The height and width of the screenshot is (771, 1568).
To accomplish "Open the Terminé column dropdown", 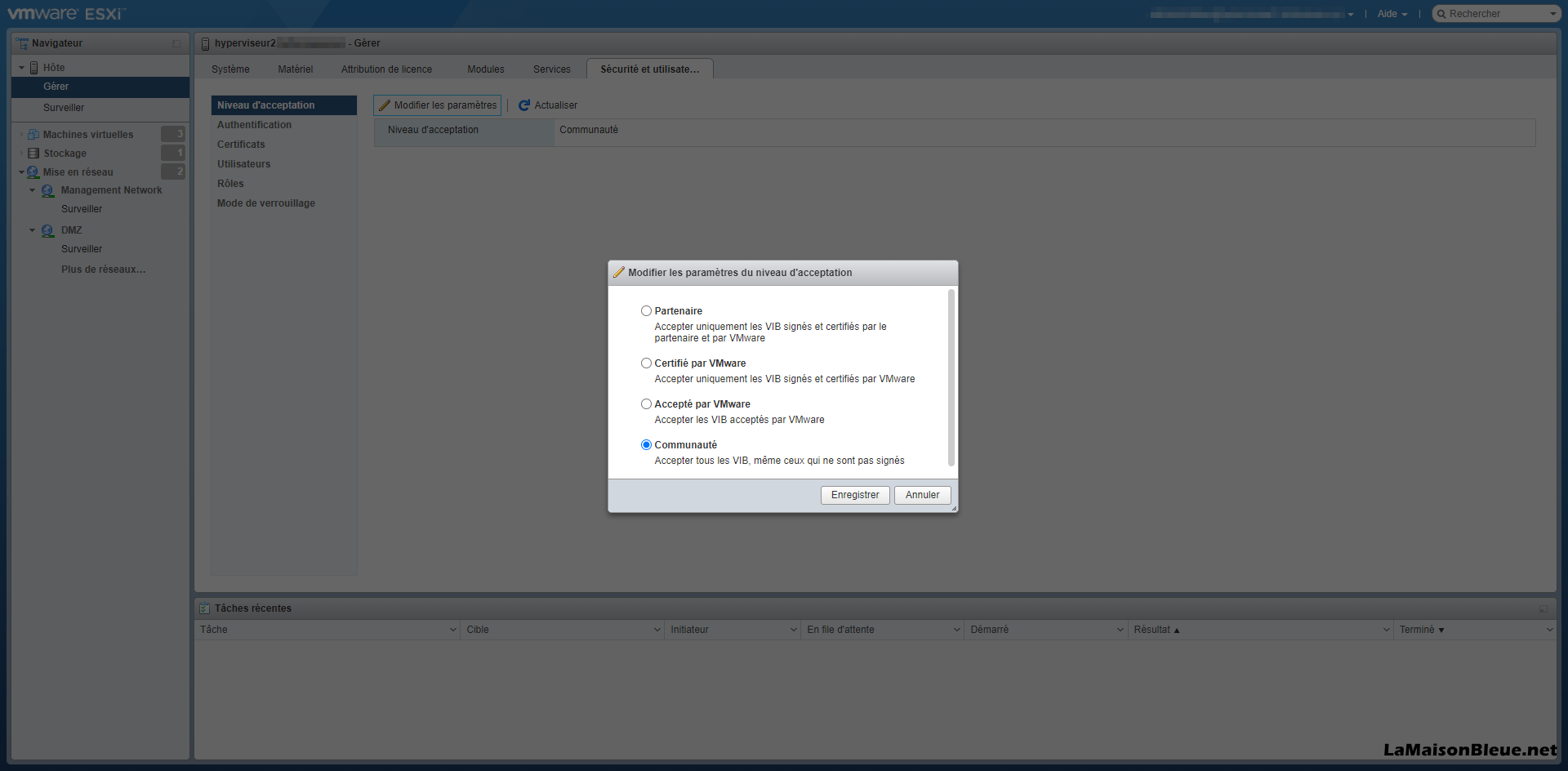I will tap(1549, 630).
